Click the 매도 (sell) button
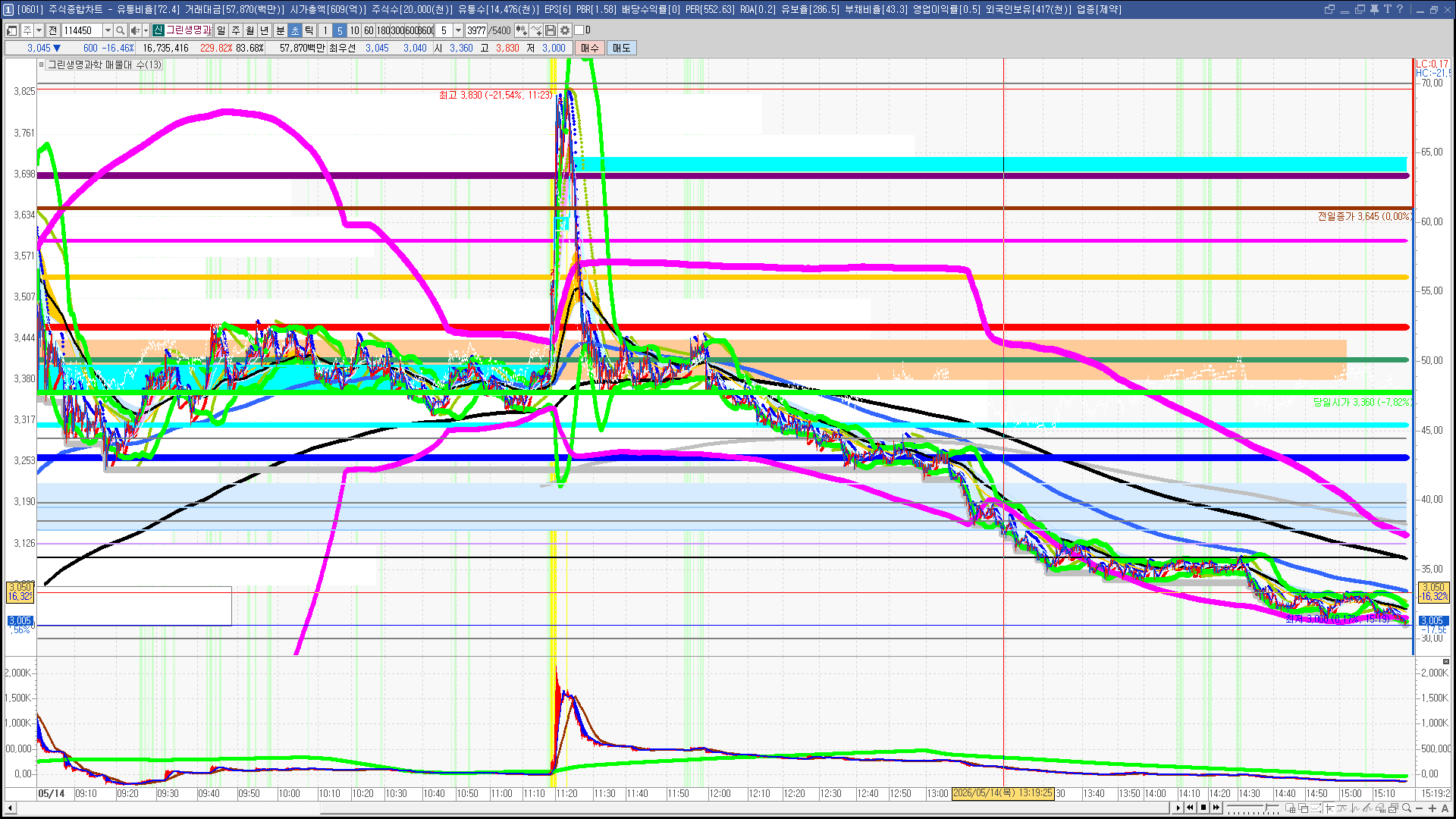This screenshot has height=819, width=1456. [622, 48]
